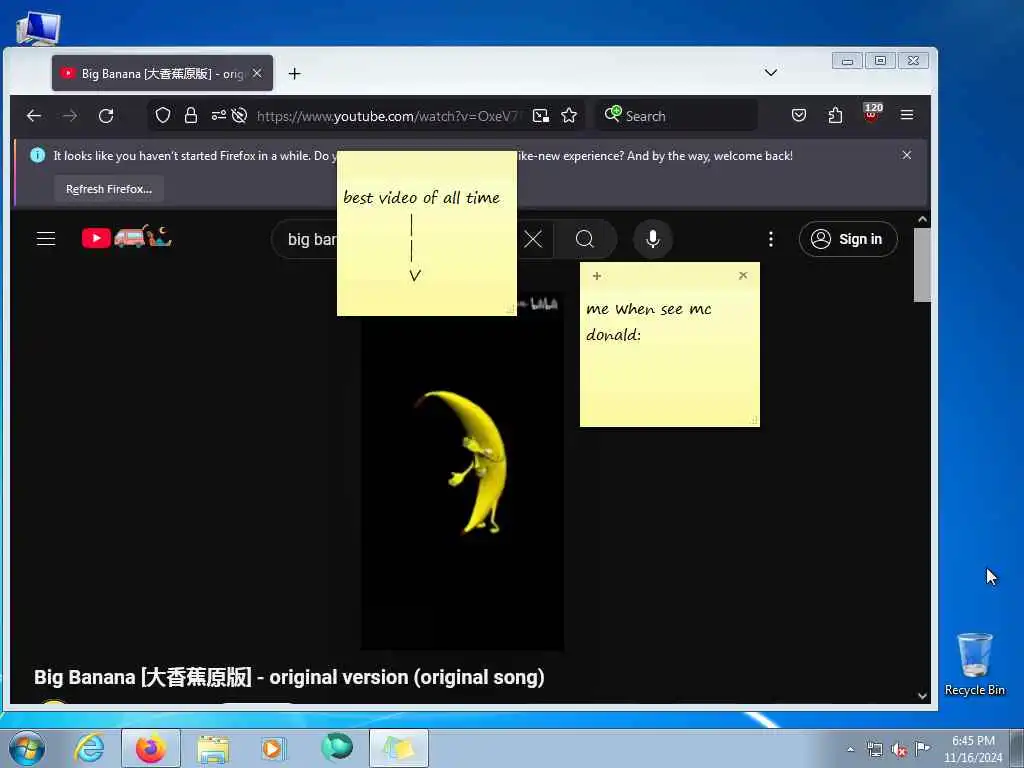
Task: Open the site permissions icon in the address bar
Action: (219, 116)
